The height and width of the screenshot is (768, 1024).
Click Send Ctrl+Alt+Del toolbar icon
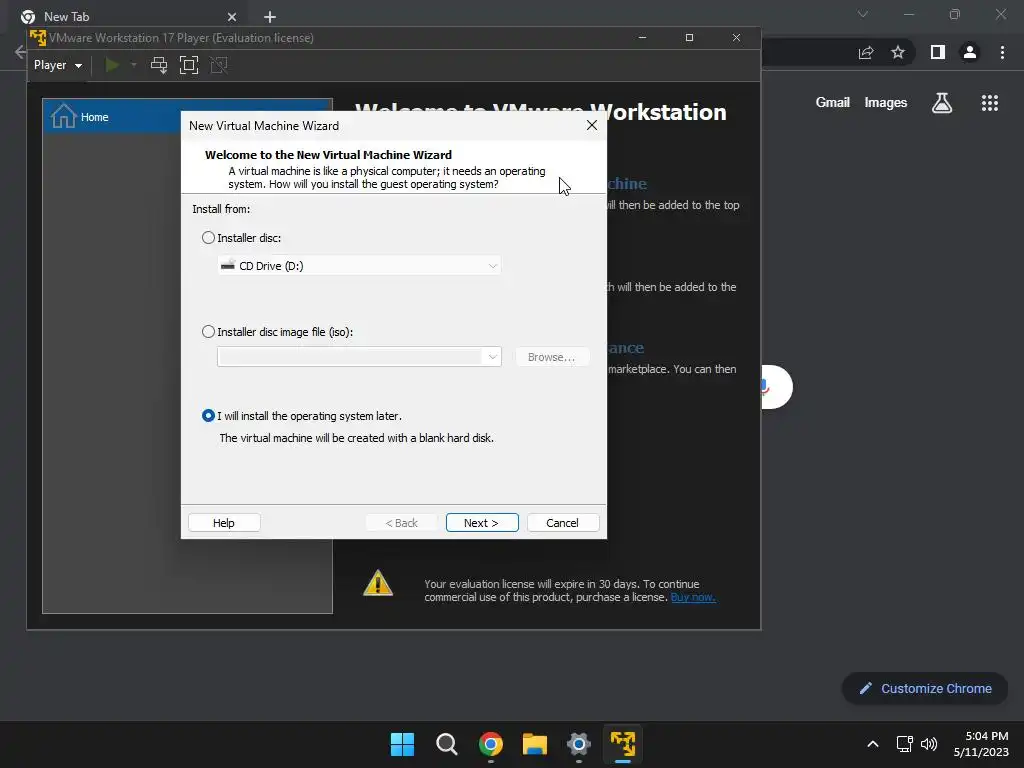[x=159, y=65]
